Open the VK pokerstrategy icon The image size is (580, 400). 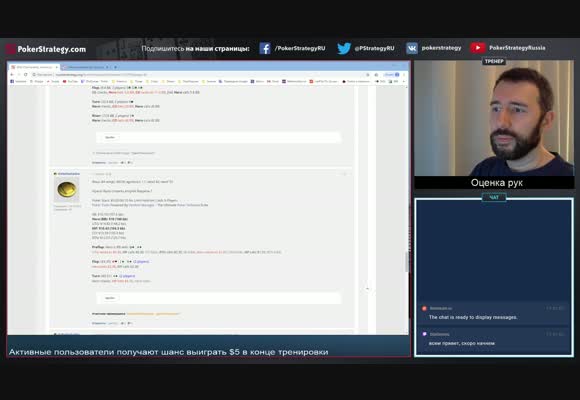pos(412,48)
